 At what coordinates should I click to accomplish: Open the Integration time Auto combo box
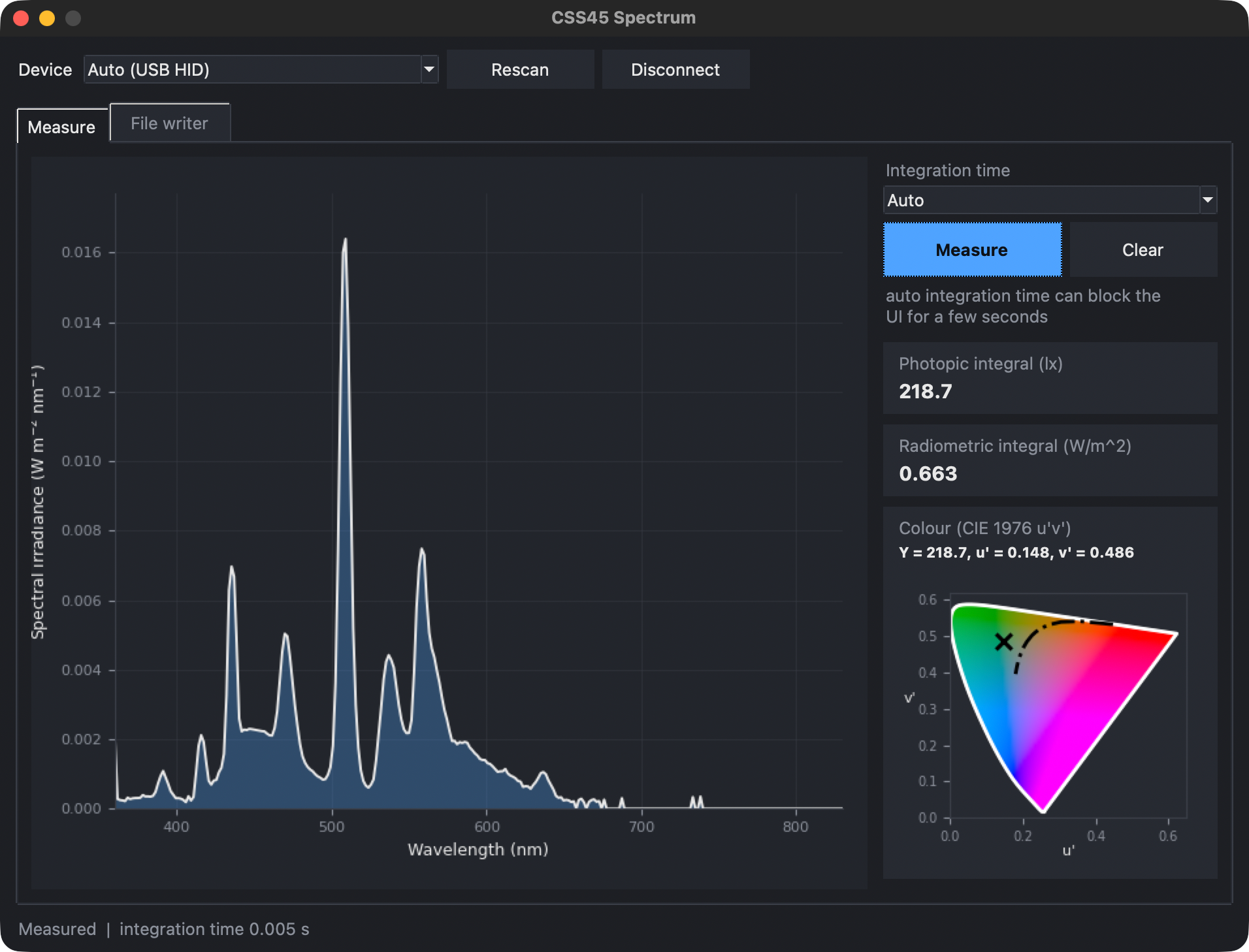1050,200
